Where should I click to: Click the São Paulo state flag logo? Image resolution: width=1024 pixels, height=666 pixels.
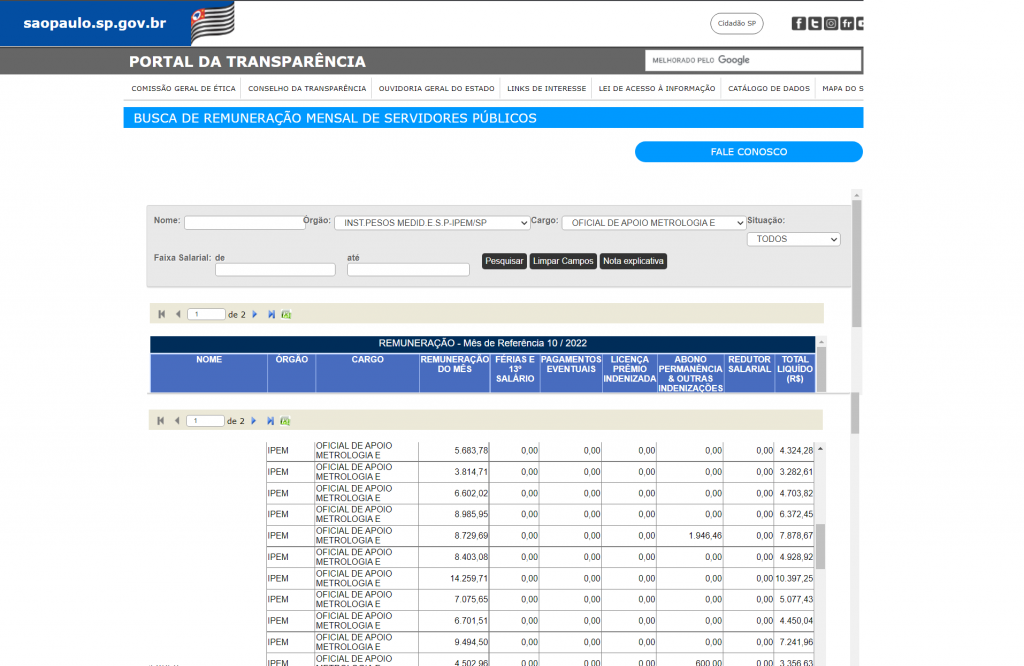212,22
